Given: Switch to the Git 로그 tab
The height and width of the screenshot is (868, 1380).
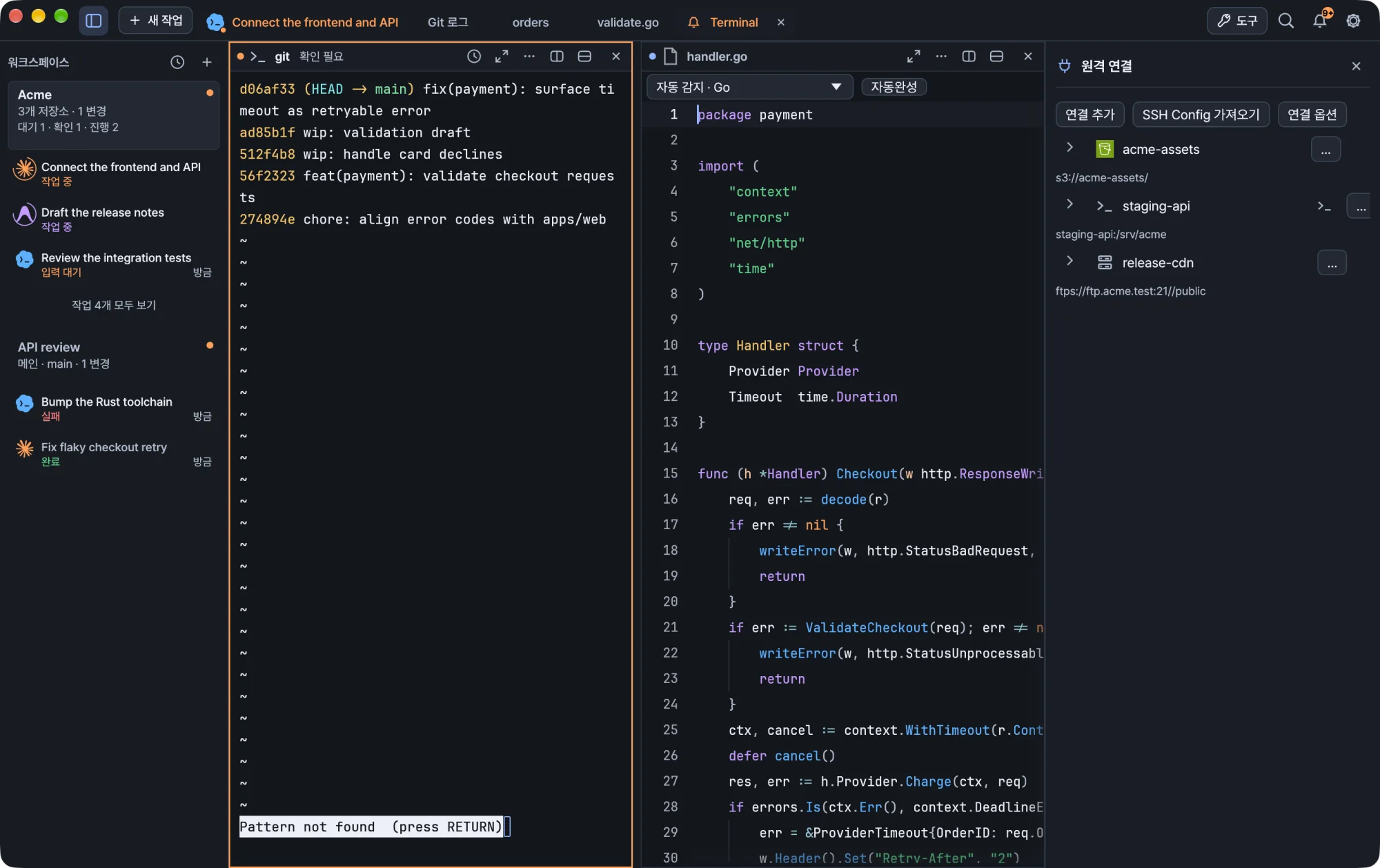Looking at the screenshot, I should (x=448, y=22).
